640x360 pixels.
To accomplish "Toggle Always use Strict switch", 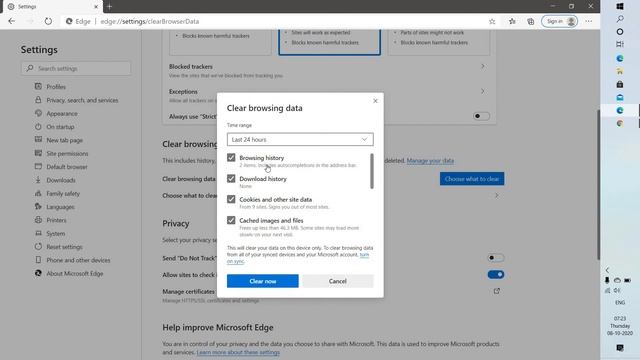I will [481, 116].
